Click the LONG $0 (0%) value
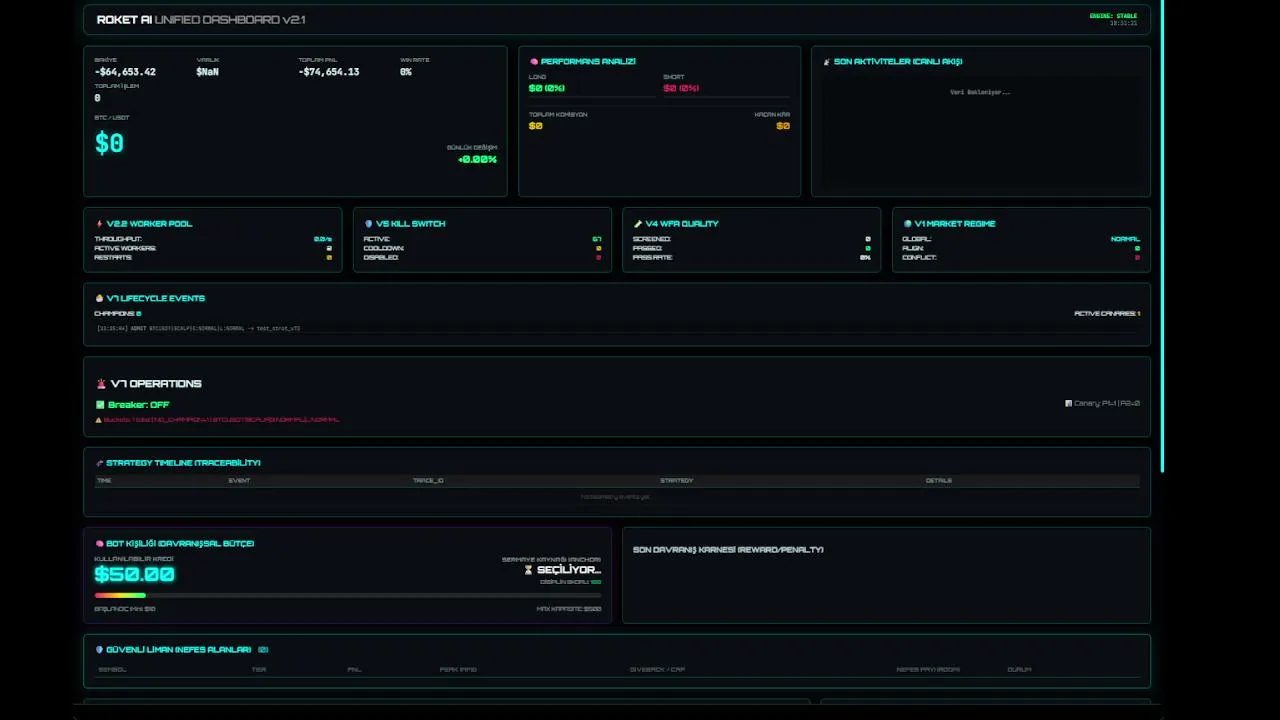 point(547,88)
